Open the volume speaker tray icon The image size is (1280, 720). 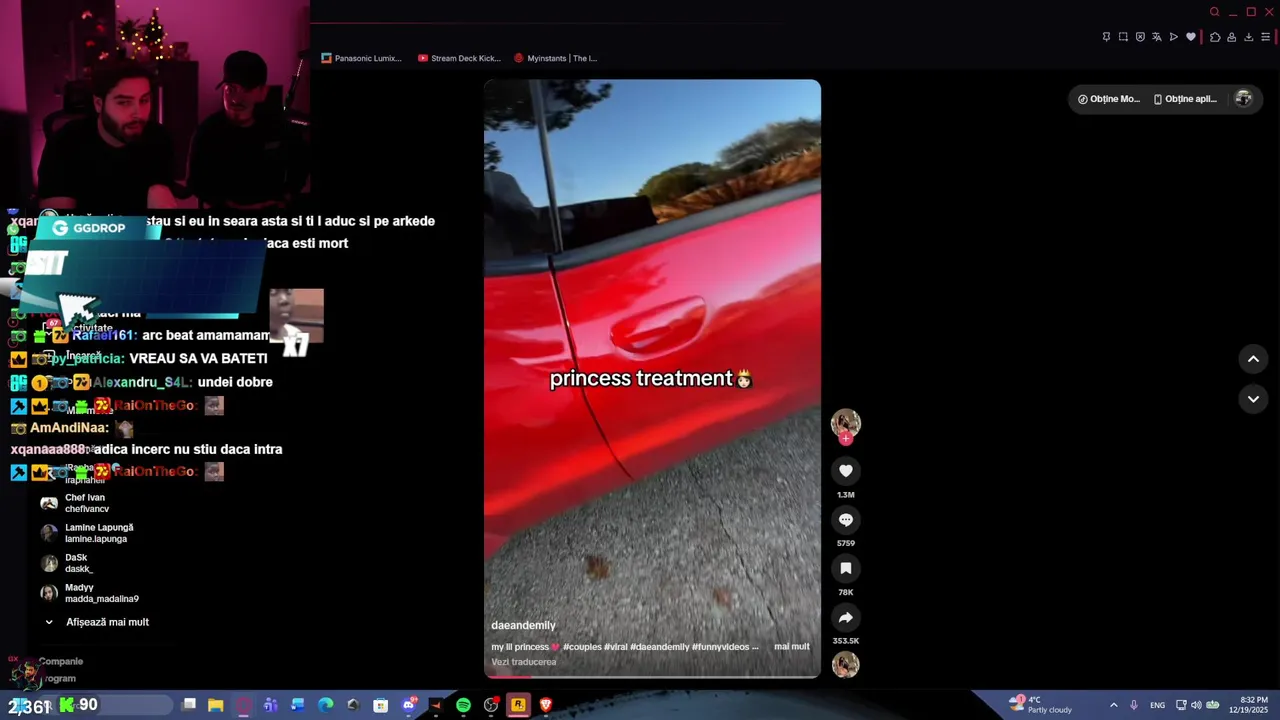click(1196, 705)
